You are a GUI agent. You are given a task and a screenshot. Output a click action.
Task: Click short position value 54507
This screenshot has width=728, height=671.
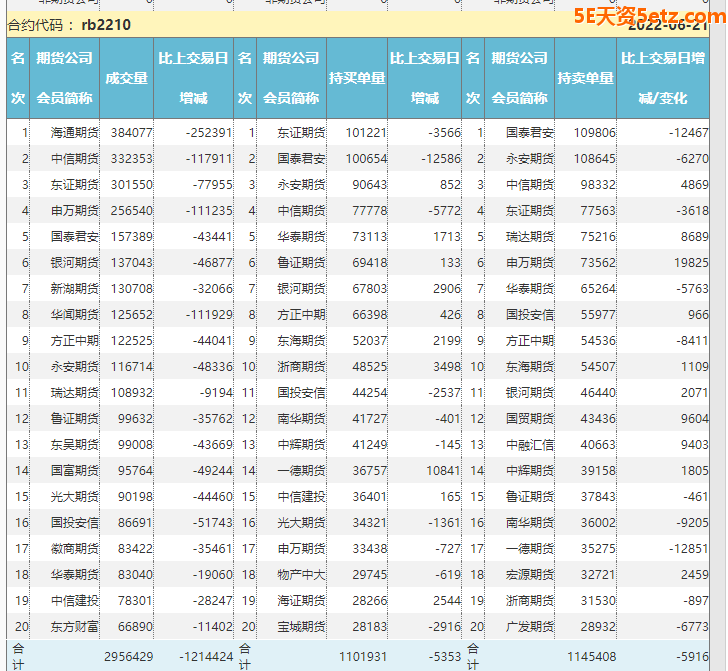[x=598, y=367]
